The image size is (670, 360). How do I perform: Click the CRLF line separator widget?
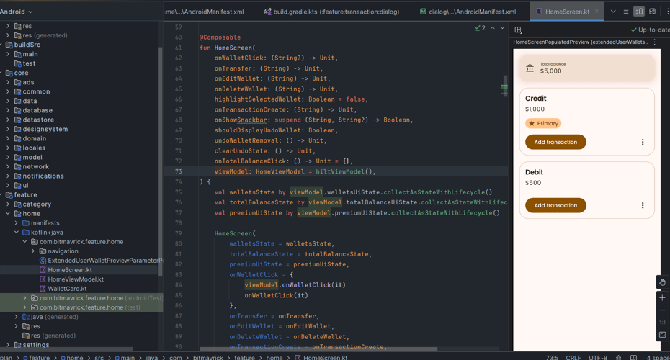[573, 357]
